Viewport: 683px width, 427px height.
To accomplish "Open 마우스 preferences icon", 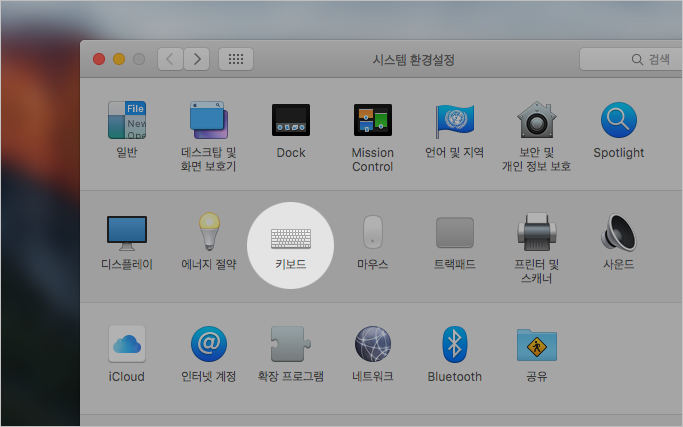I will [x=373, y=232].
